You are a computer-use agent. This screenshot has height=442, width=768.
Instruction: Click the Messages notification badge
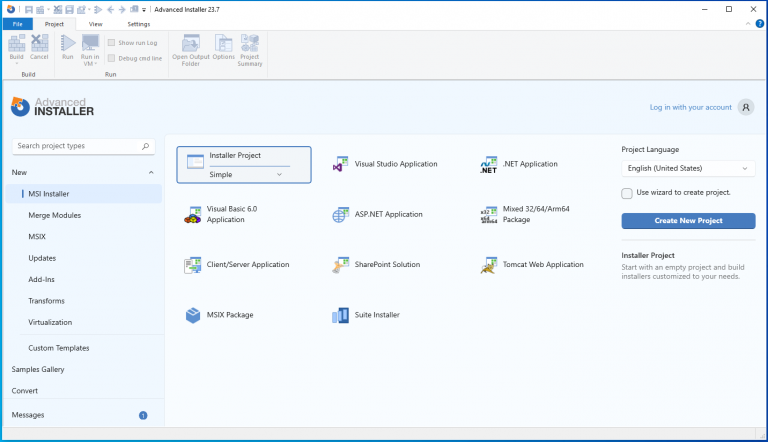click(143, 416)
